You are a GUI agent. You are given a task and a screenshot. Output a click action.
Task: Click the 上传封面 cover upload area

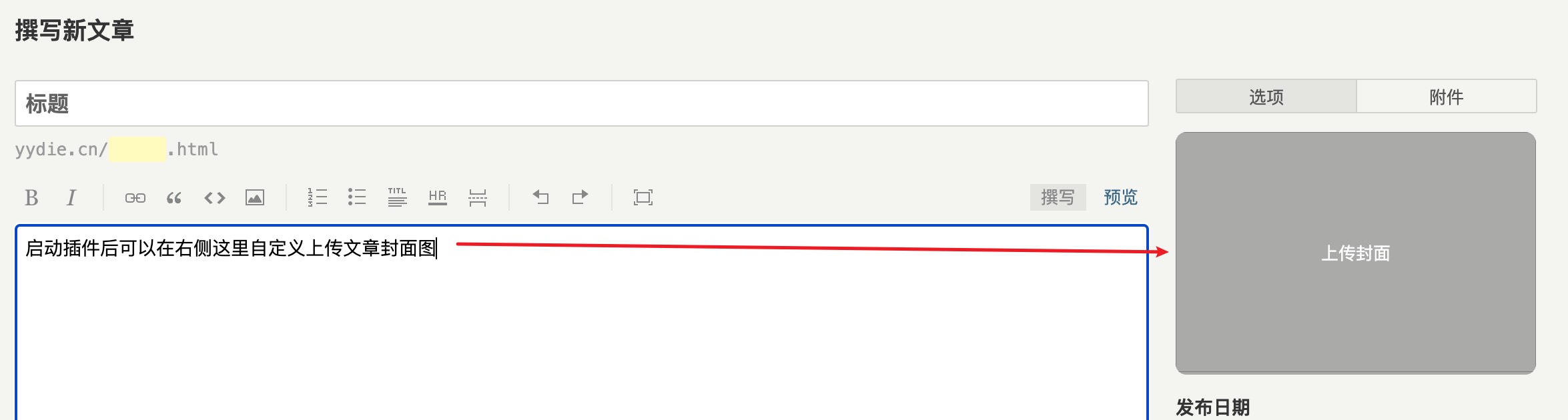tap(1355, 253)
